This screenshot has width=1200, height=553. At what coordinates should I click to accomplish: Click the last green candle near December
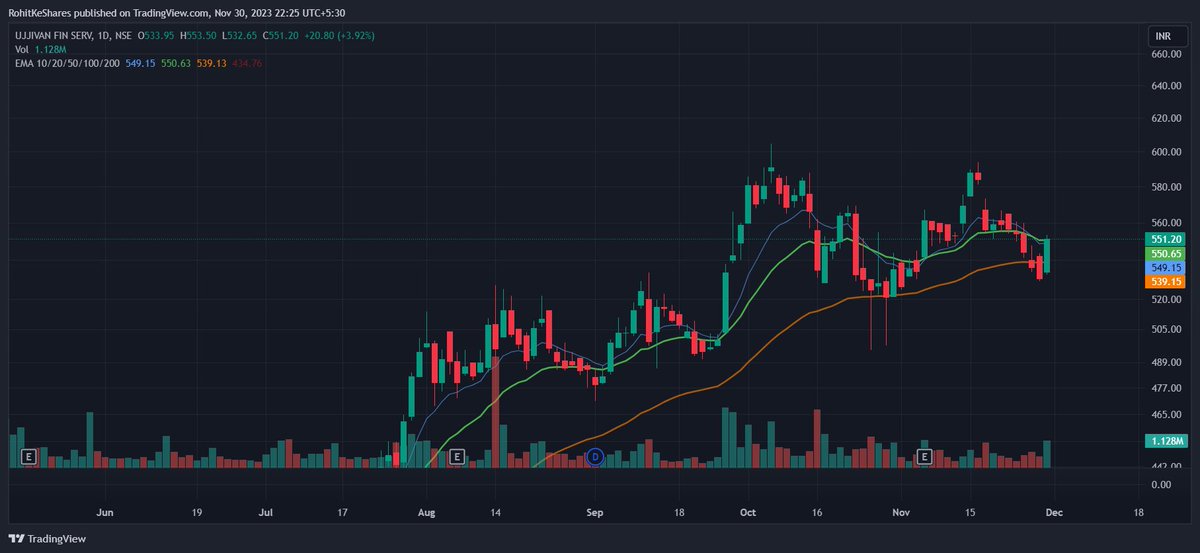(x=1047, y=255)
